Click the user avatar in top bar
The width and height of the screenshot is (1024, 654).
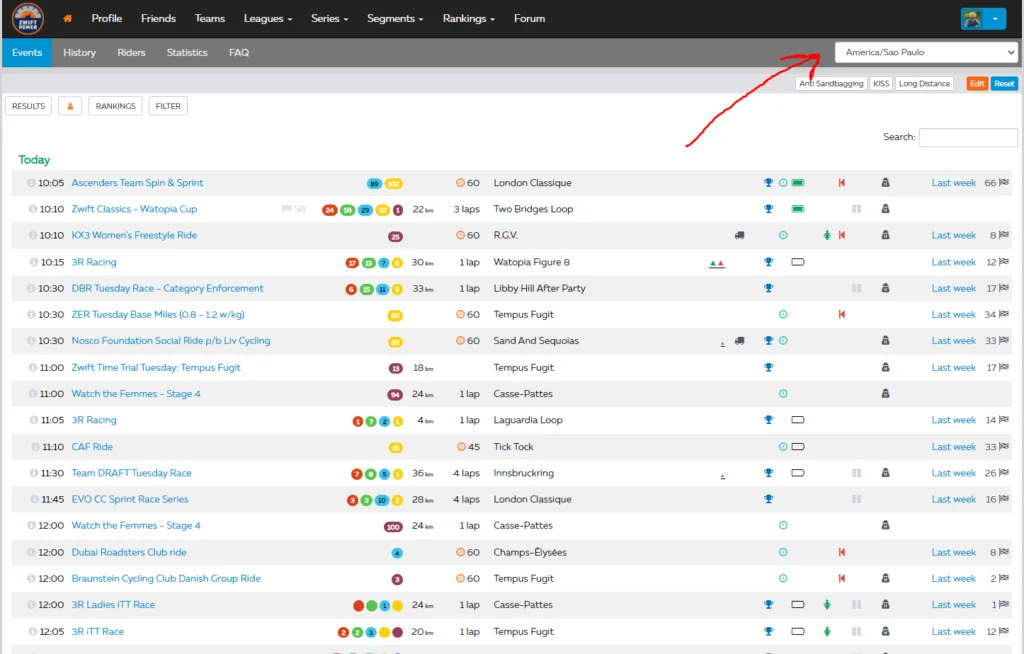[x=972, y=18]
